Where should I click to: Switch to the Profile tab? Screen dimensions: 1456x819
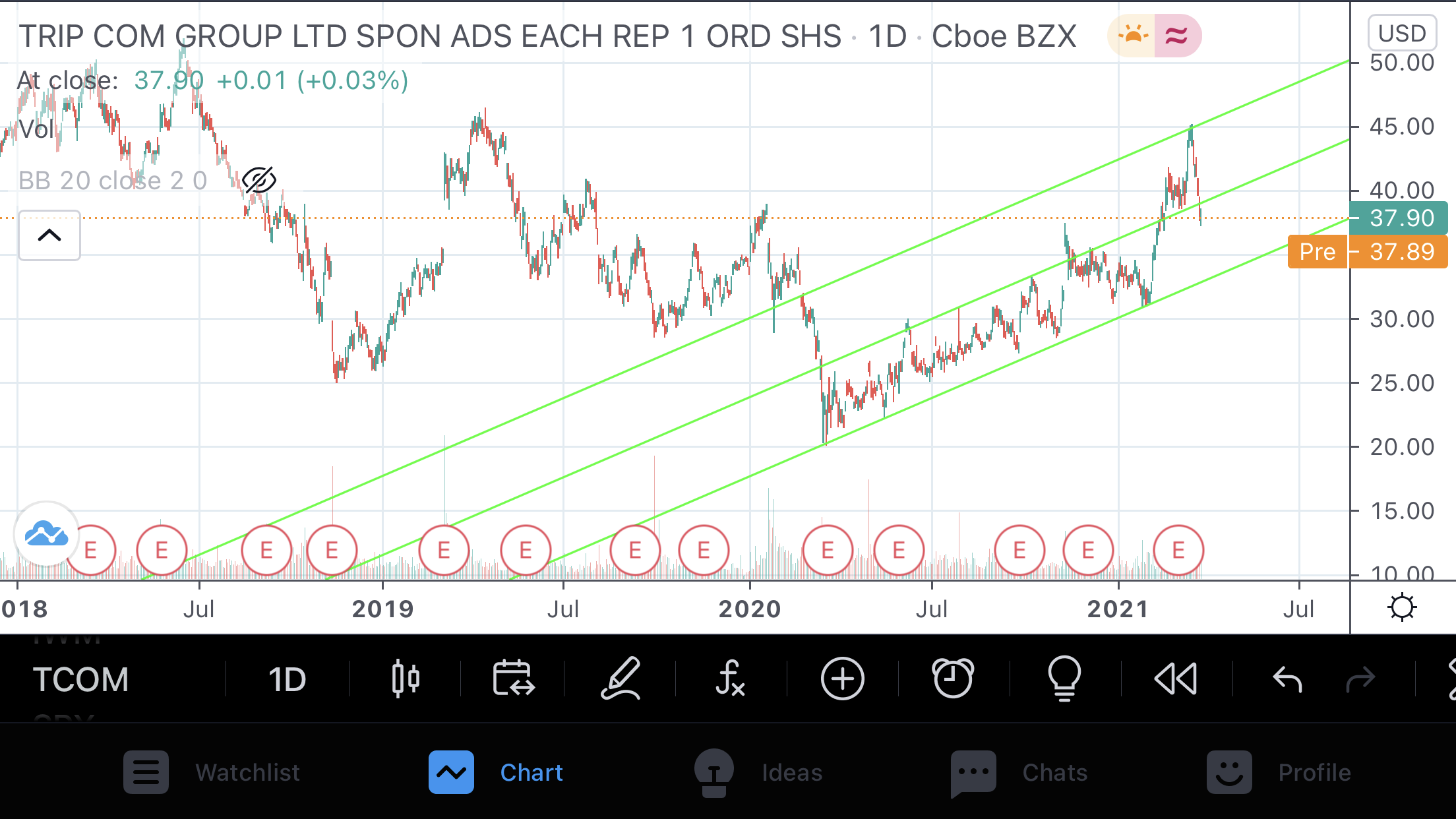point(1279,772)
